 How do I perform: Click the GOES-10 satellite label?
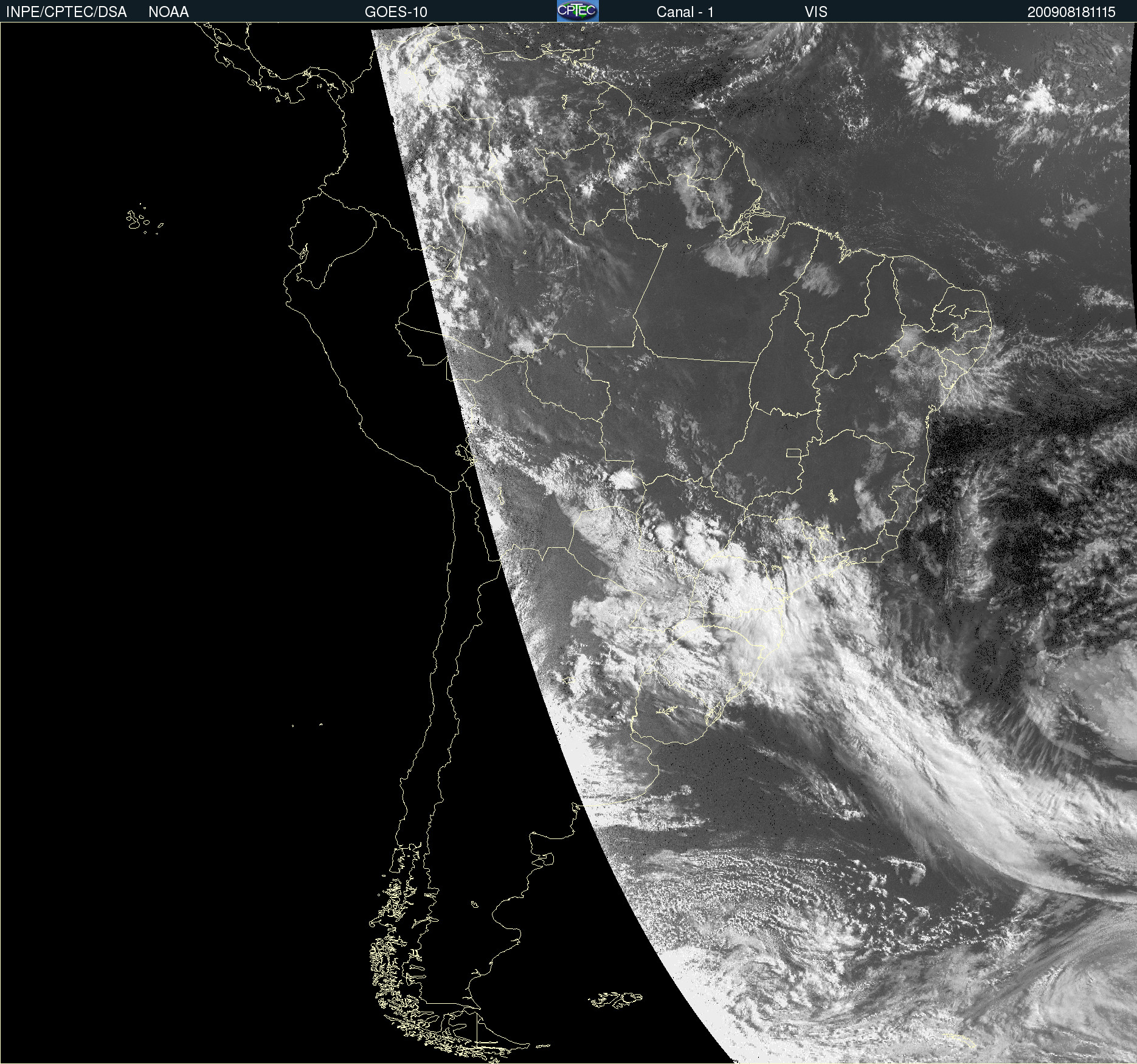pos(396,12)
